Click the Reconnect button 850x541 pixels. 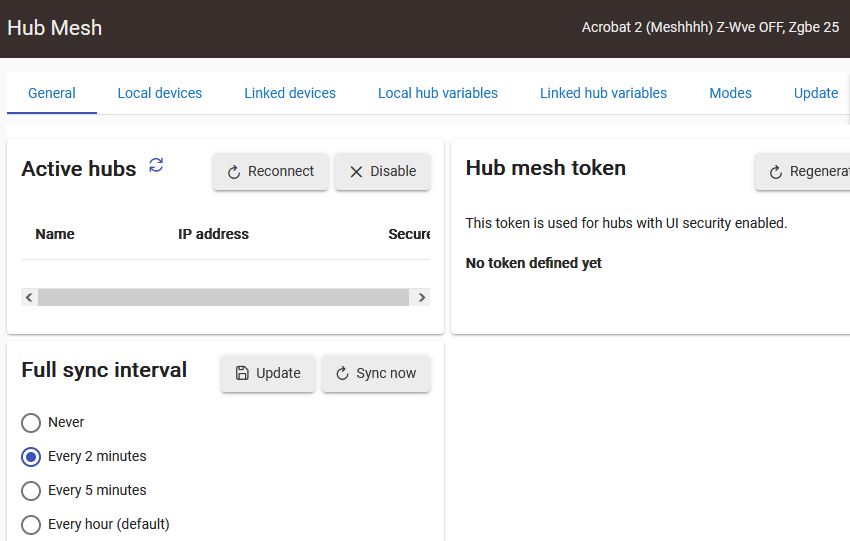tap(270, 171)
